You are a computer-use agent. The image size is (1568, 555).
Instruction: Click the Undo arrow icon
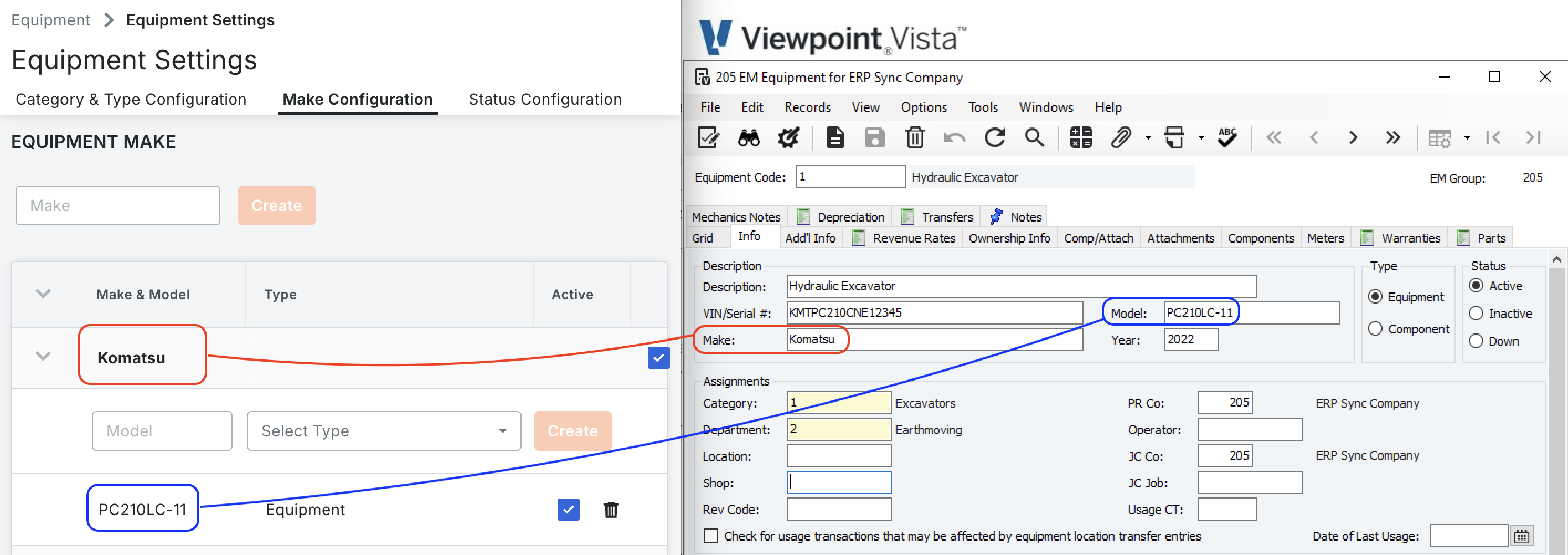click(x=954, y=138)
